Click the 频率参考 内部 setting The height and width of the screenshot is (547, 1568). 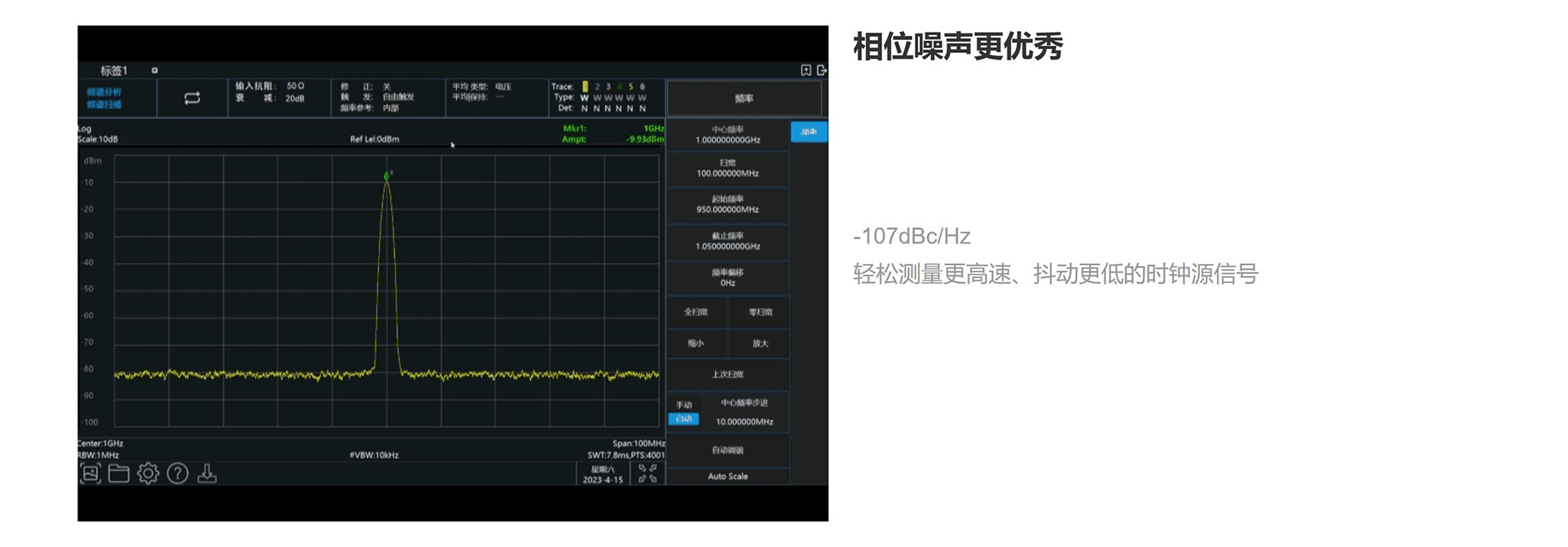pyautogui.click(x=370, y=108)
